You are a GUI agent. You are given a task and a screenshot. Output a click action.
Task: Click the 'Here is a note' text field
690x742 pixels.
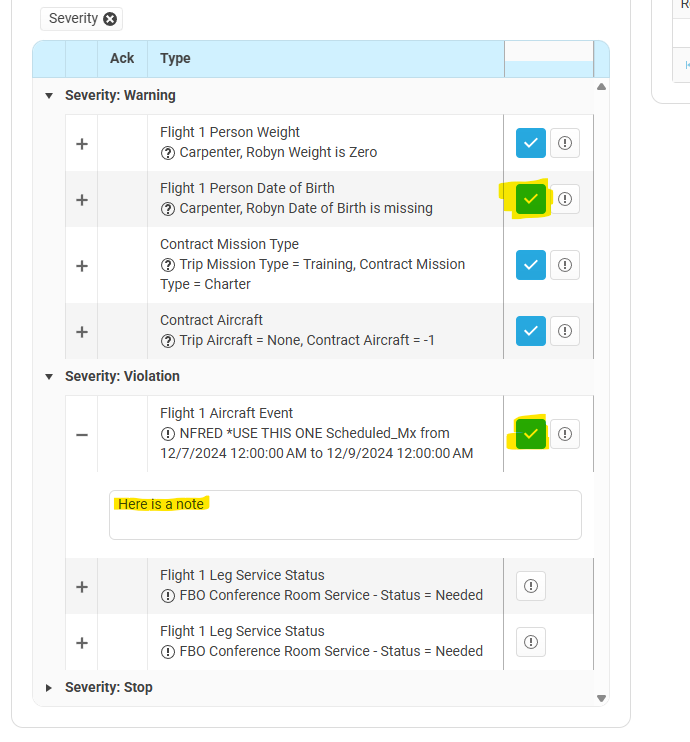click(345, 515)
